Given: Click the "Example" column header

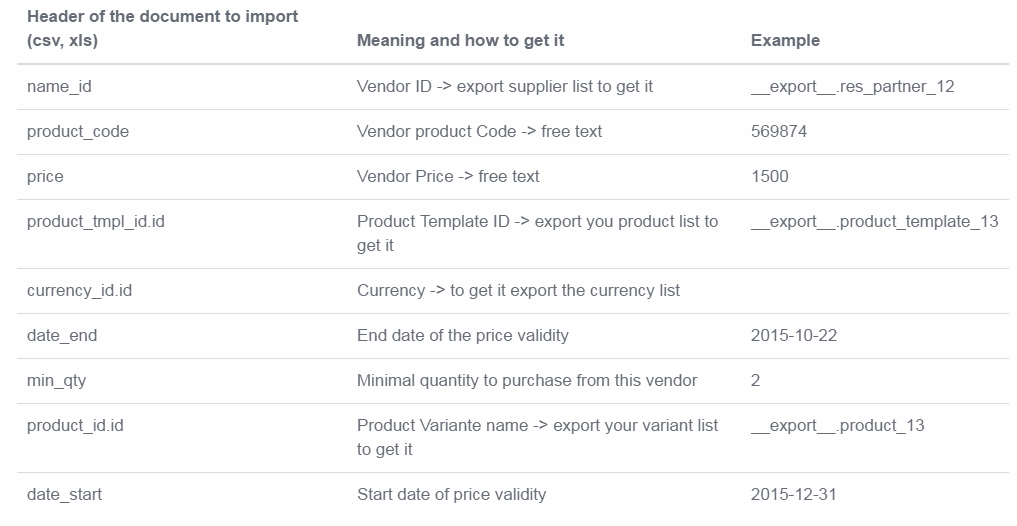Looking at the screenshot, I should click(x=785, y=41).
